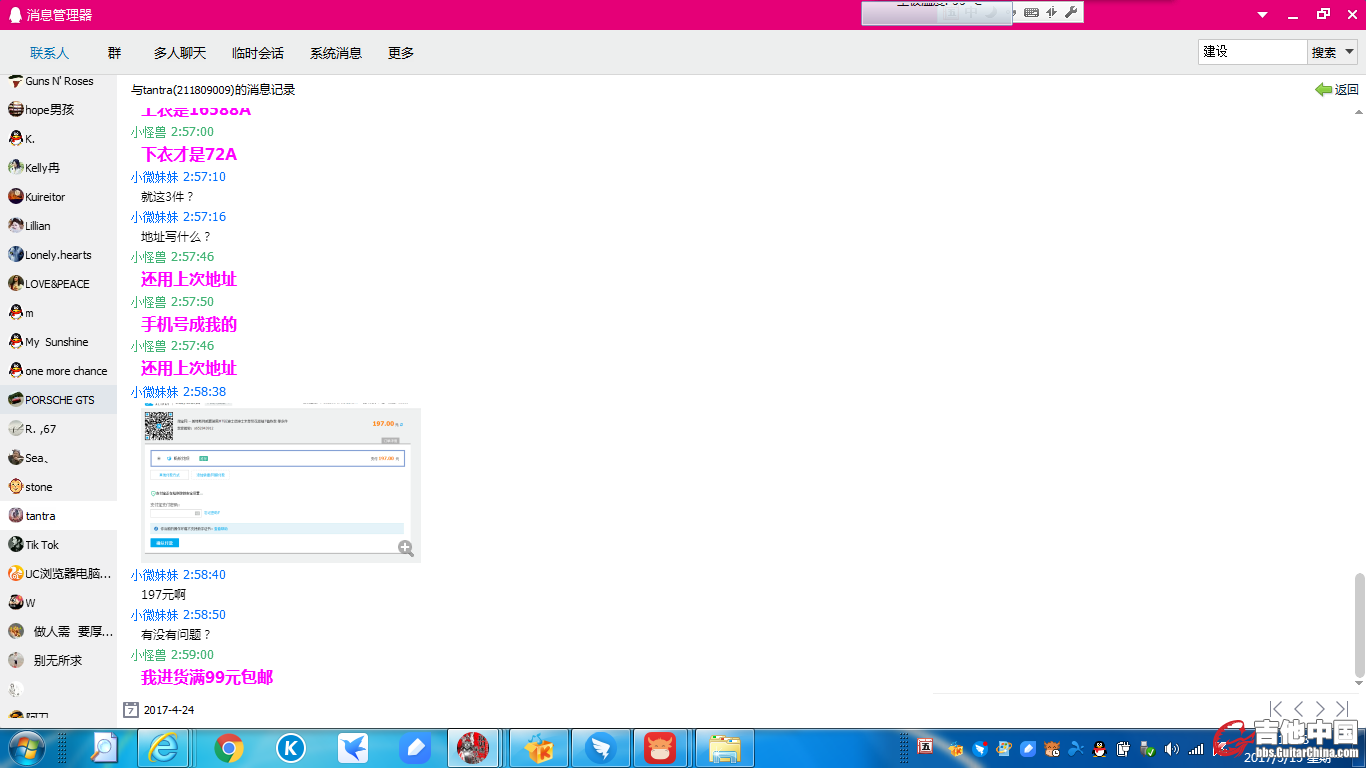Select contact LOVE&PEACE

[x=58, y=284]
